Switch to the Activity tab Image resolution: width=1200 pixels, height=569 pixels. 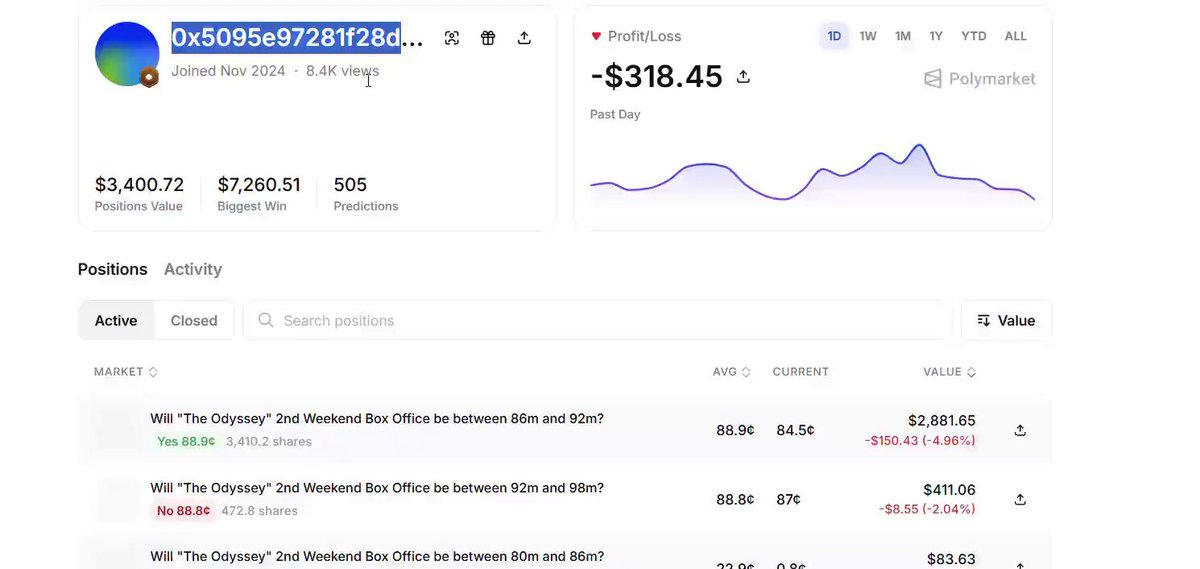click(193, 269)
